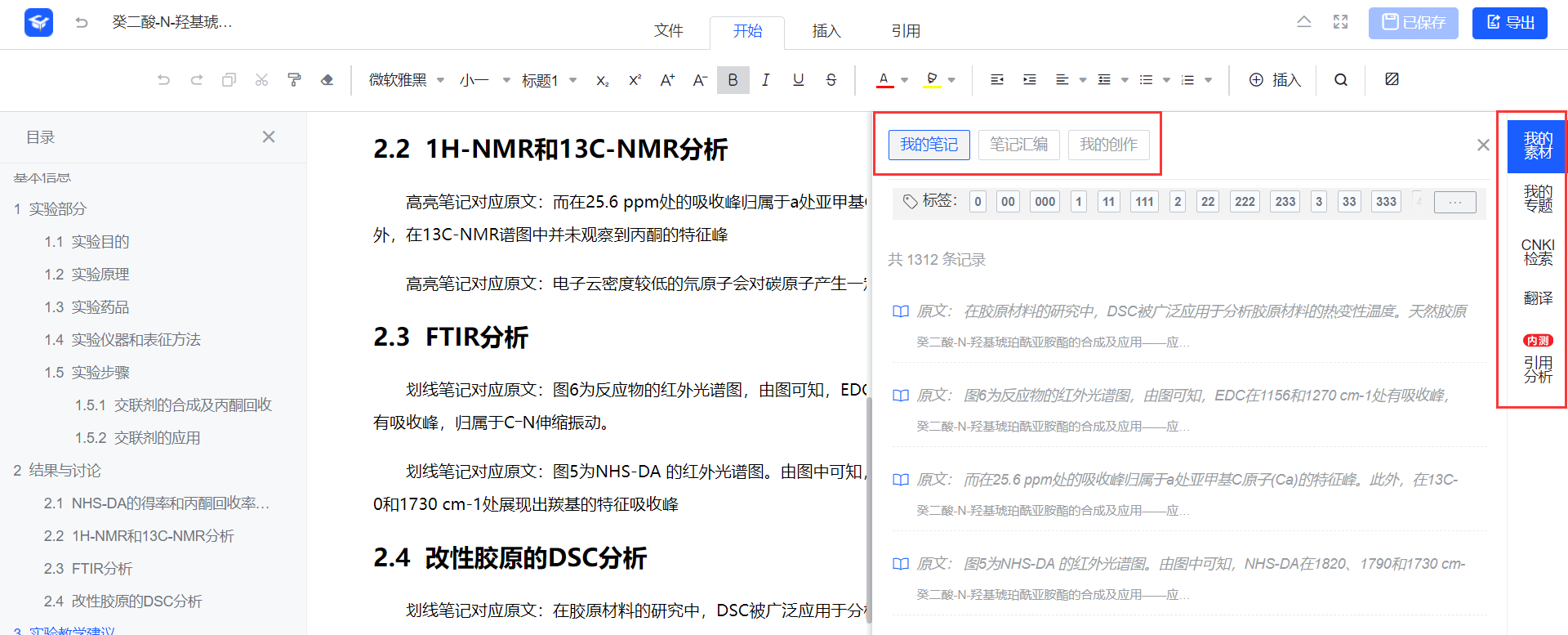Click the search magnifier icon
This screenshot has height=635, width=1568.
1340,80
